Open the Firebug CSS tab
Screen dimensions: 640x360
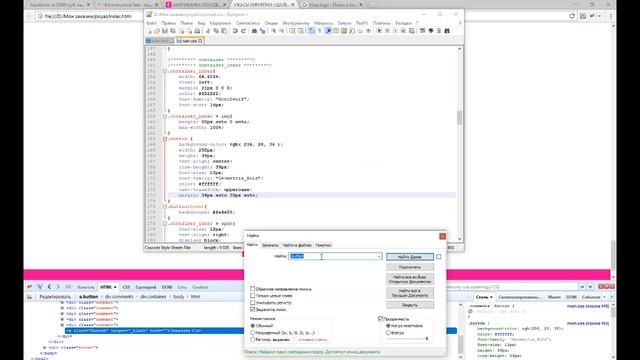(x=126, y=287)
